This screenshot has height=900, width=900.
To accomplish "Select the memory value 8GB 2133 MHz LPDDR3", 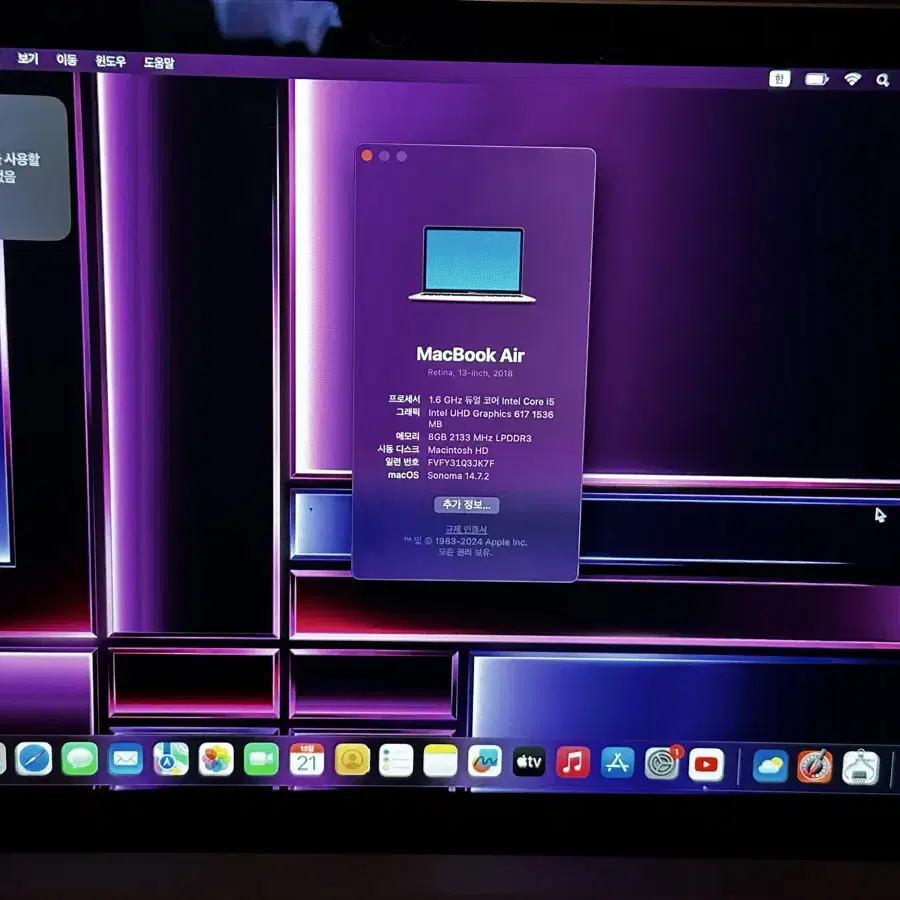I will tap(479, 437).
